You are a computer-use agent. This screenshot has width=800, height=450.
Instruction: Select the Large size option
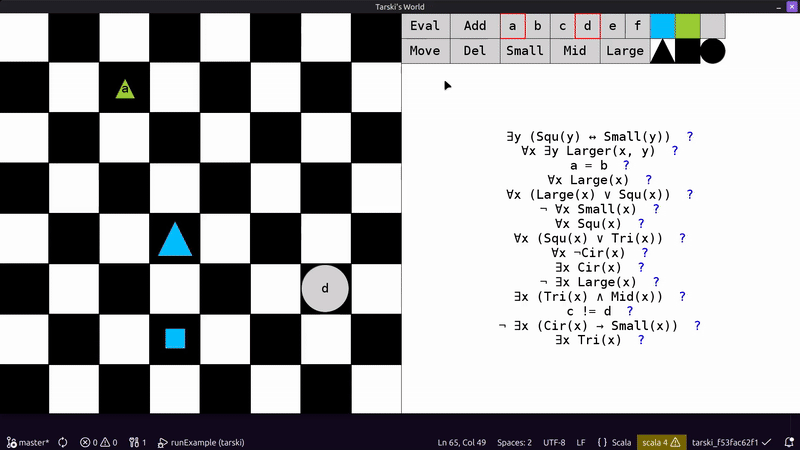pyautogui.click(x=625, y=51)
